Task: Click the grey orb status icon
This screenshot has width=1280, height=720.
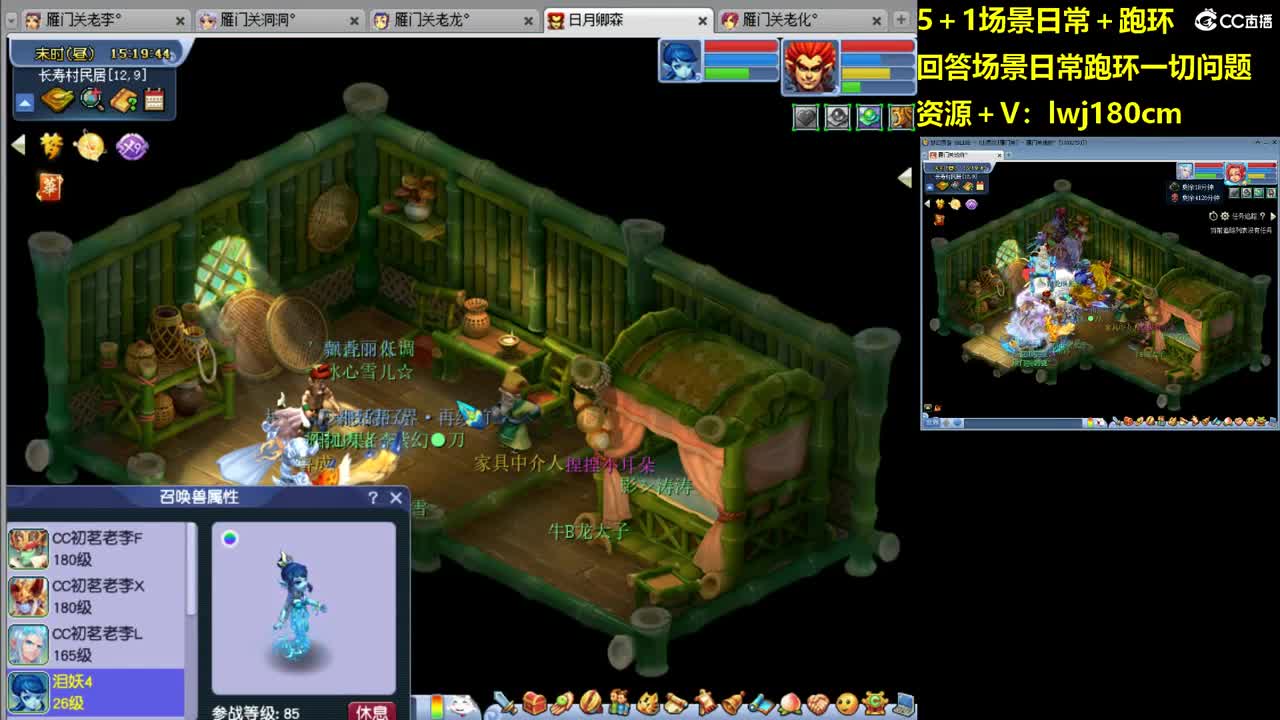Action: click(838, 117)
